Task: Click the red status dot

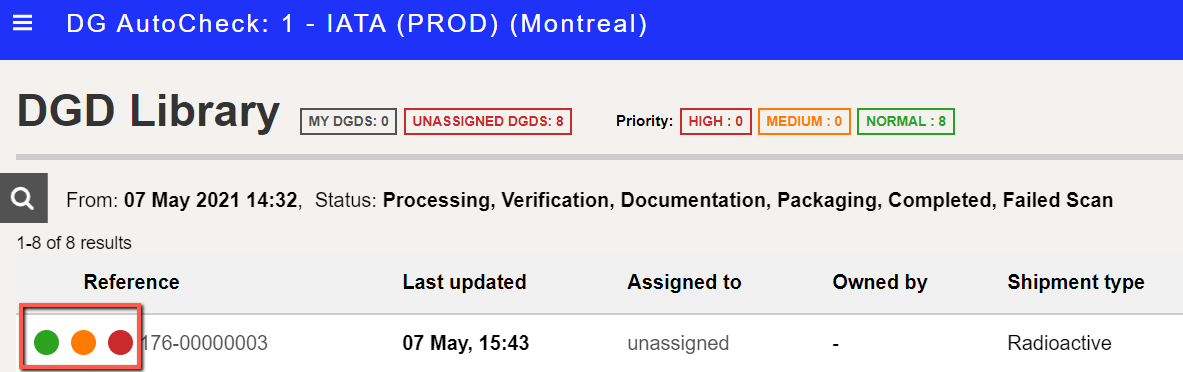Action: click(x=120, y=343)
